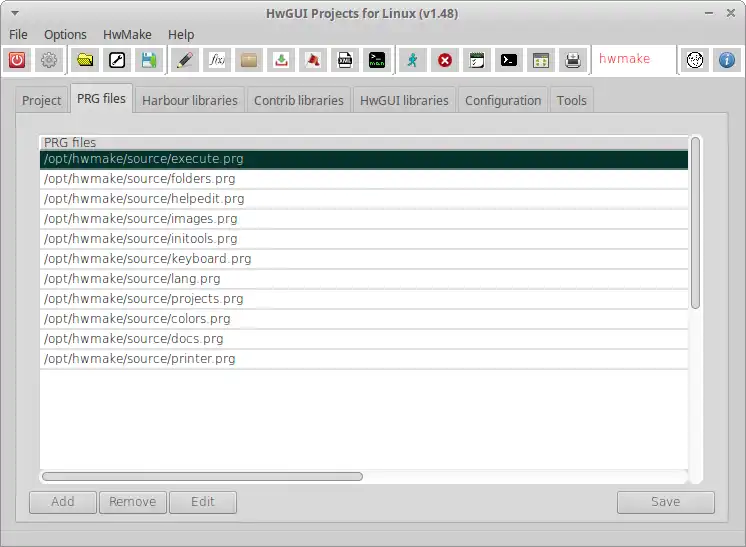
Task: Switch to HwGUI libraries tab
Action: (x=404, y=100)
